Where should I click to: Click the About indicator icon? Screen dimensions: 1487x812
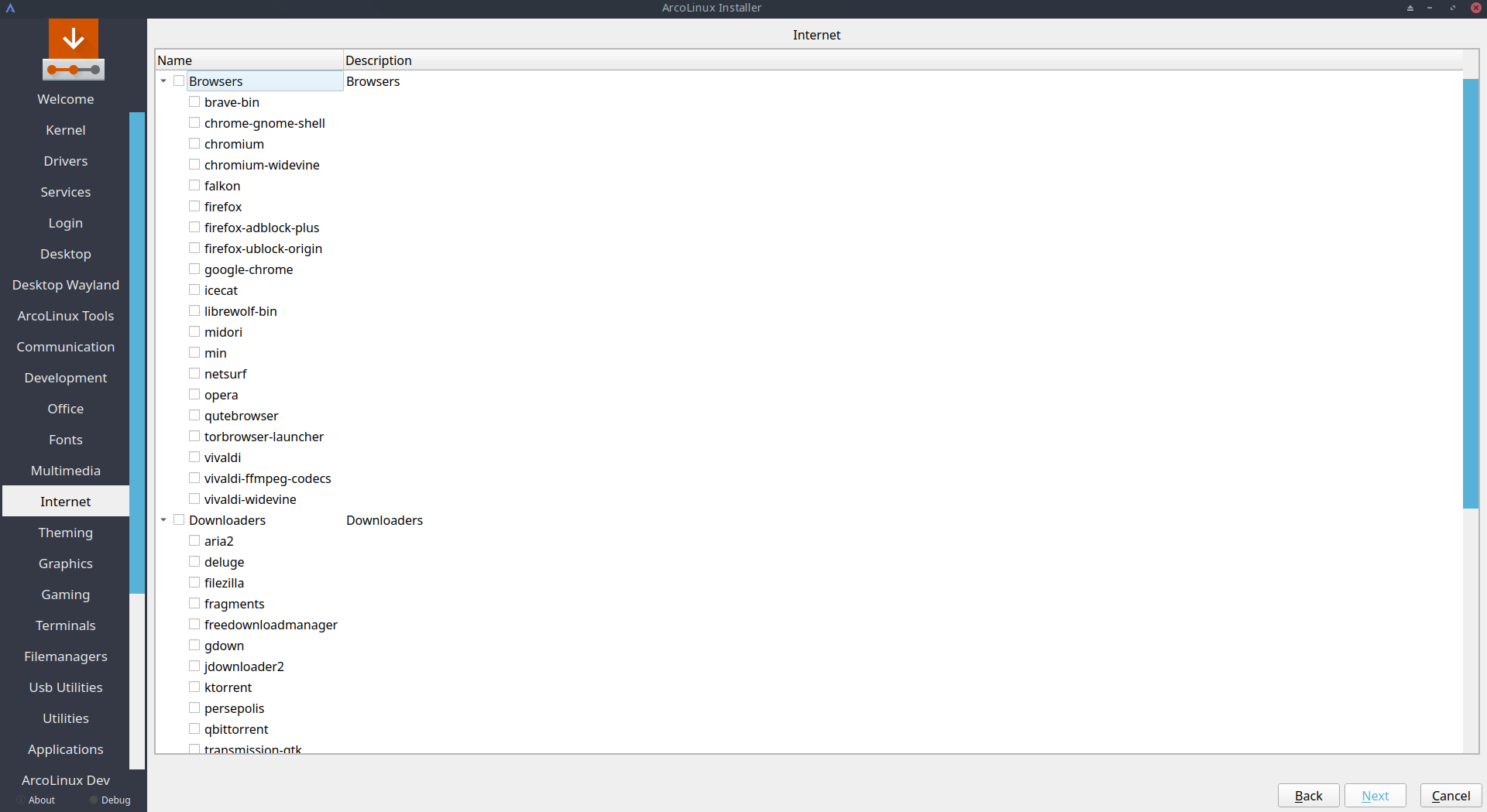point(21,800)
